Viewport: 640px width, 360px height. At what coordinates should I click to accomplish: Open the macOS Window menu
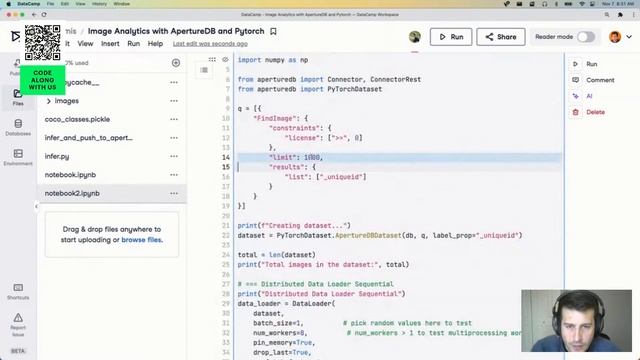[x=122, y=4]
